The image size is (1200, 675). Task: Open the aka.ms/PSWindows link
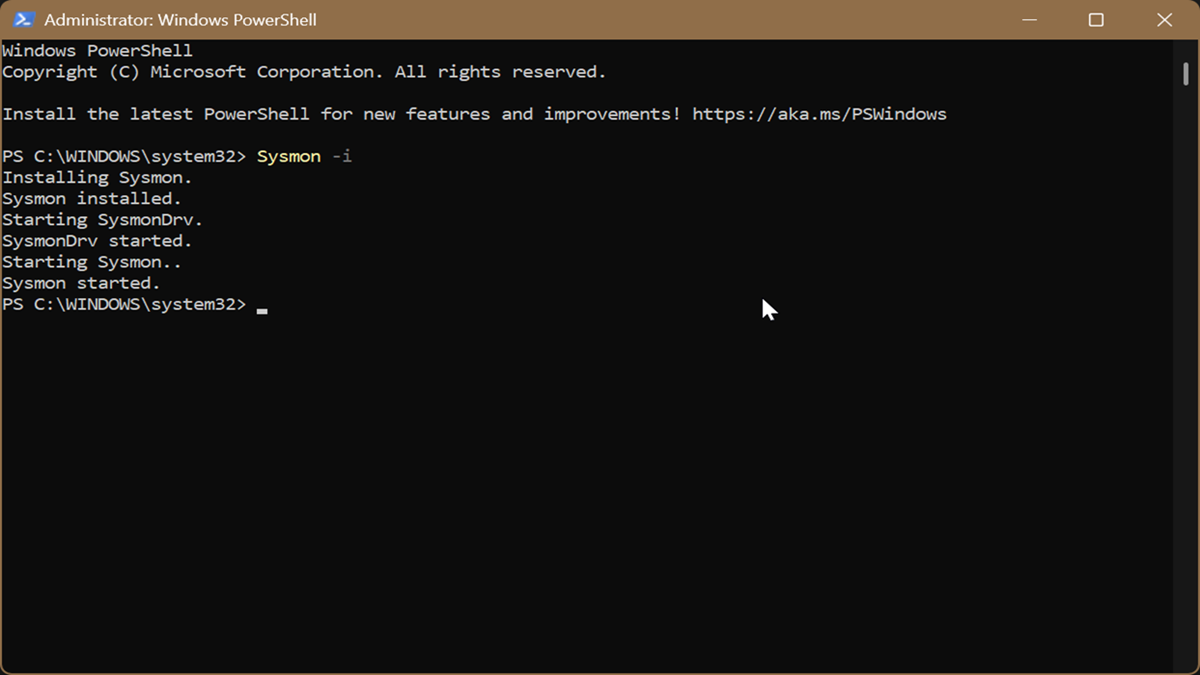[x=819, y=114]
